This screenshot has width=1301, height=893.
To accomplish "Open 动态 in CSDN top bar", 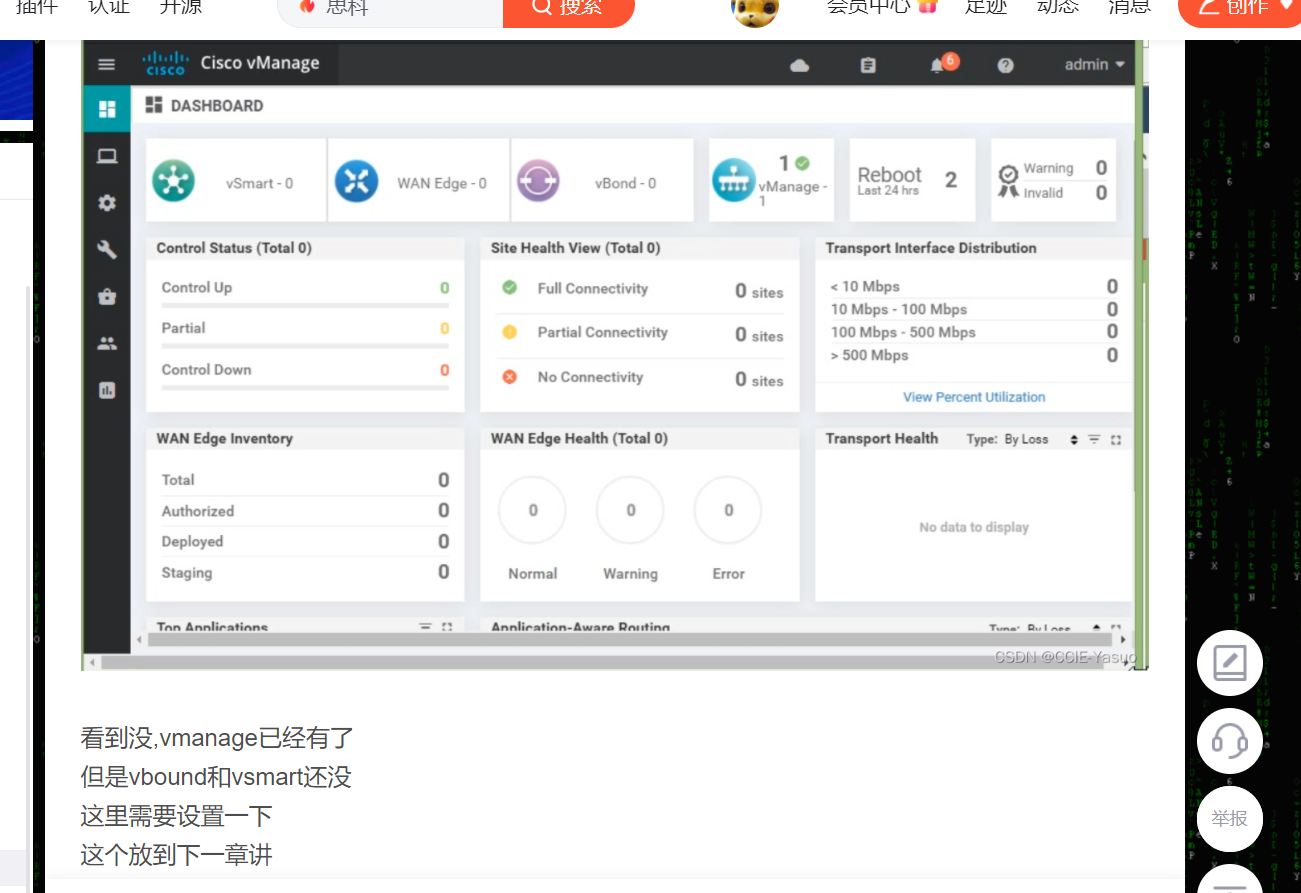I will 1058,8.
